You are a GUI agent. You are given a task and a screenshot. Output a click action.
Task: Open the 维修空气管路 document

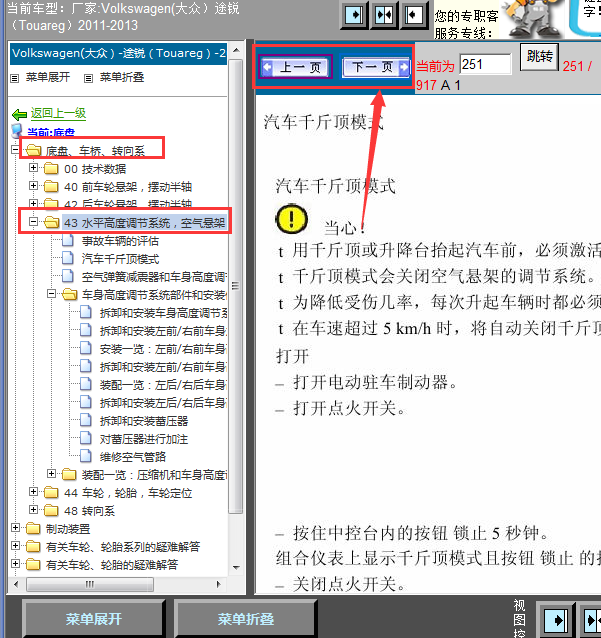pyautogui.click(x=133, y=457)
